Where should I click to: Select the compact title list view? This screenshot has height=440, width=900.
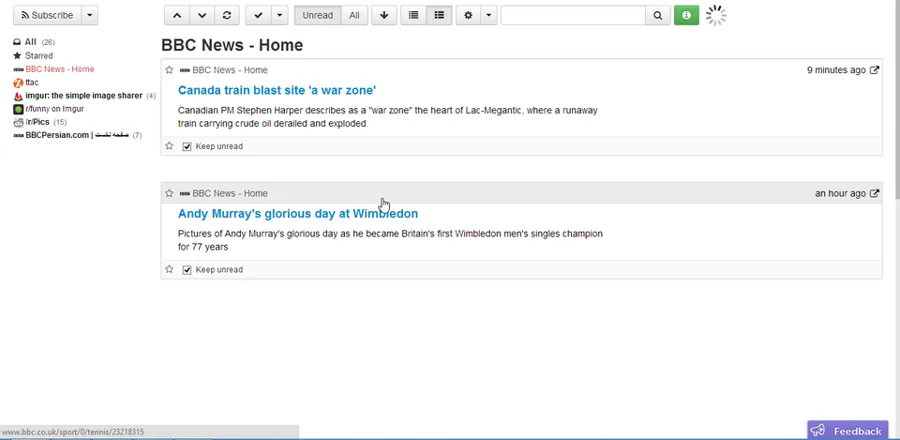tap(413, 15)
